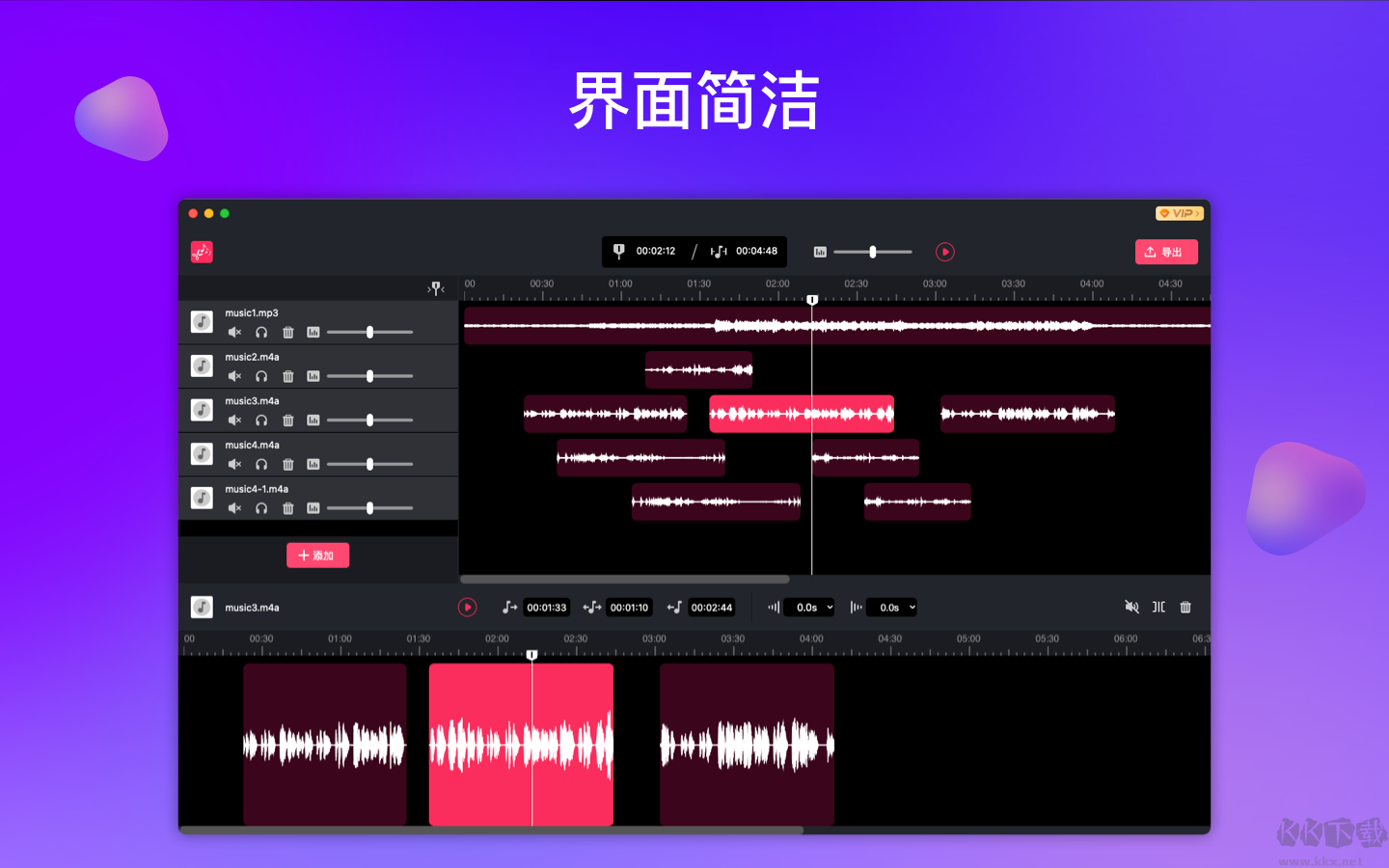Open the fade-out 0.0s dropdown

click(x=891, y=607)
